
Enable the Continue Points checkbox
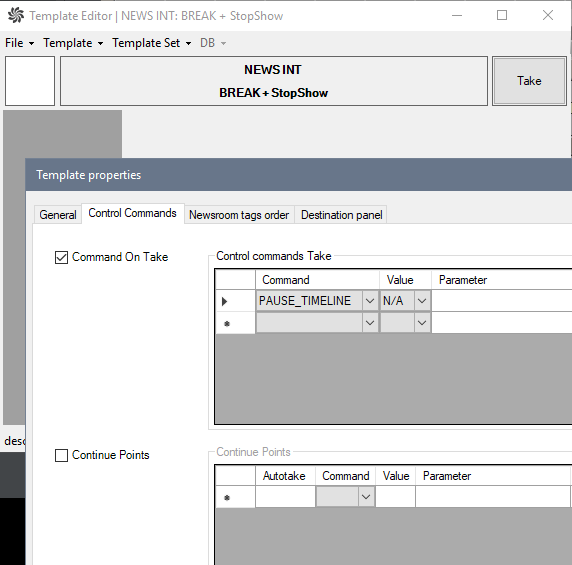point(61,455)
